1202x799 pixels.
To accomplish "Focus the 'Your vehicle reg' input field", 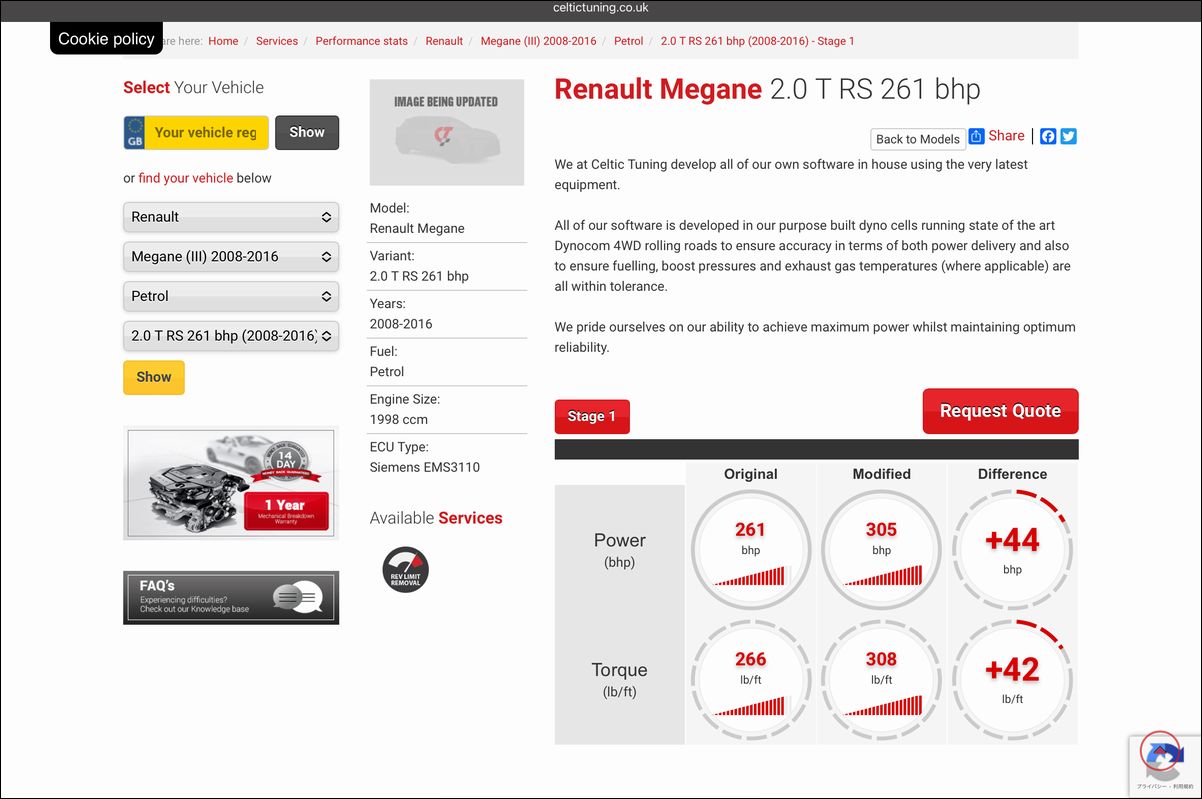I will (206, 132).
